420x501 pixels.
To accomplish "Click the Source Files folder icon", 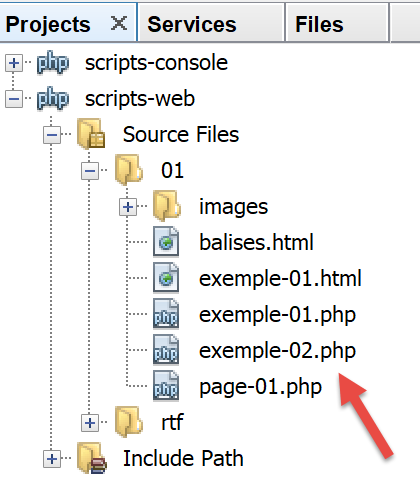I will [91, 134].
